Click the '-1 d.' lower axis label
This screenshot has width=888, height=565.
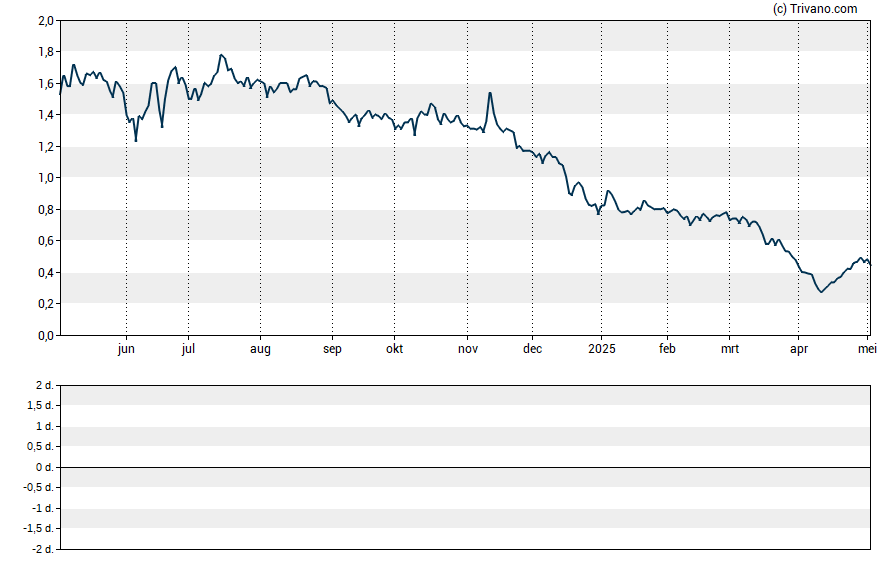[x=43, y=508]
